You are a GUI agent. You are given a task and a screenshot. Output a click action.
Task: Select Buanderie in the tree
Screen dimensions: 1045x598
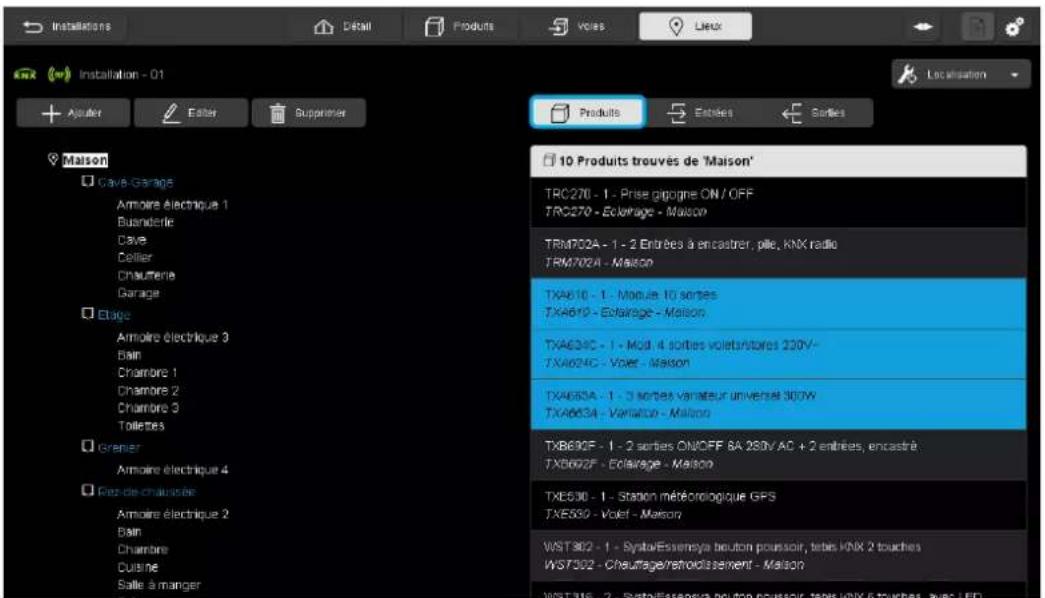145,222
